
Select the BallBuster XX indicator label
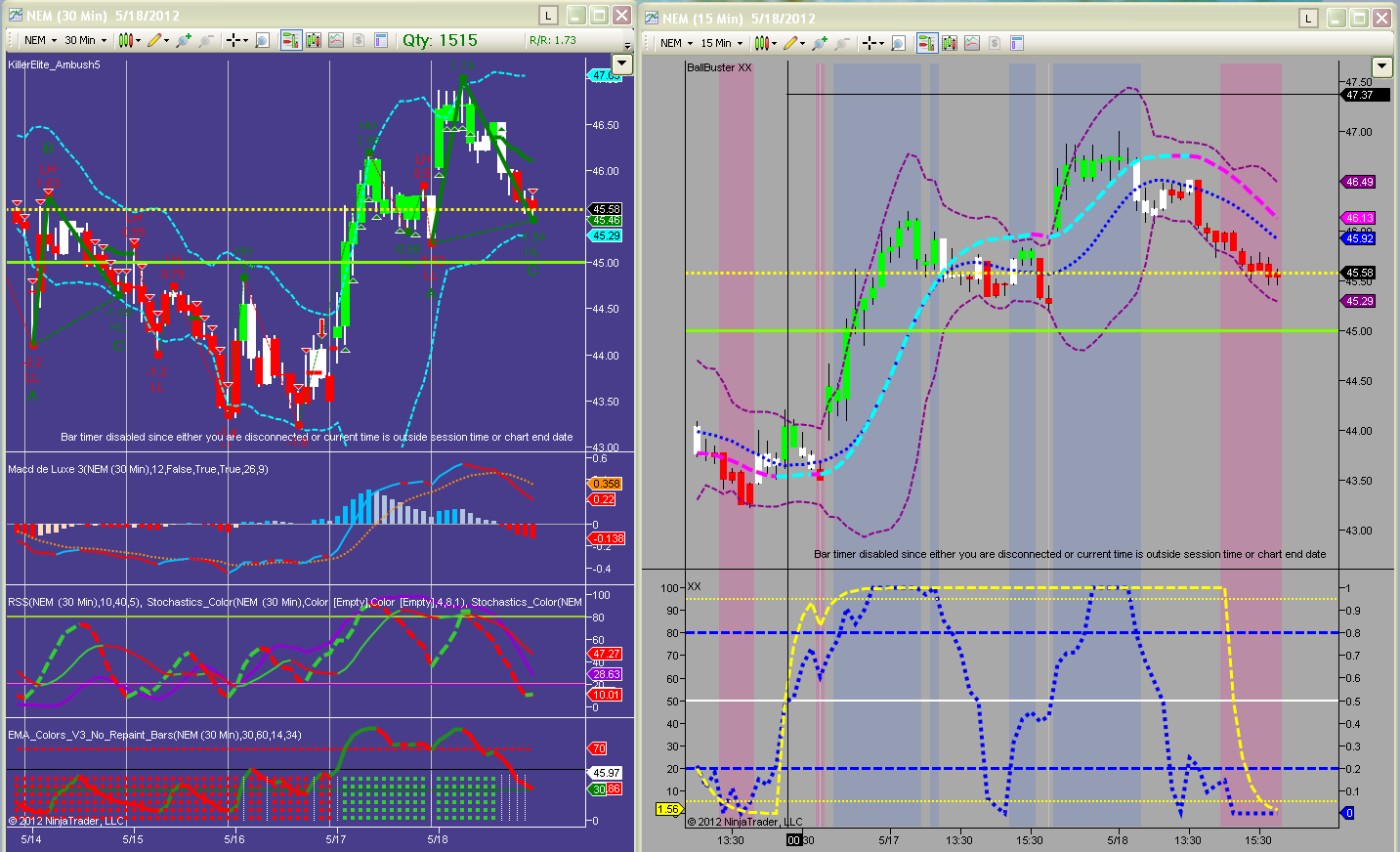coord(719,67)
